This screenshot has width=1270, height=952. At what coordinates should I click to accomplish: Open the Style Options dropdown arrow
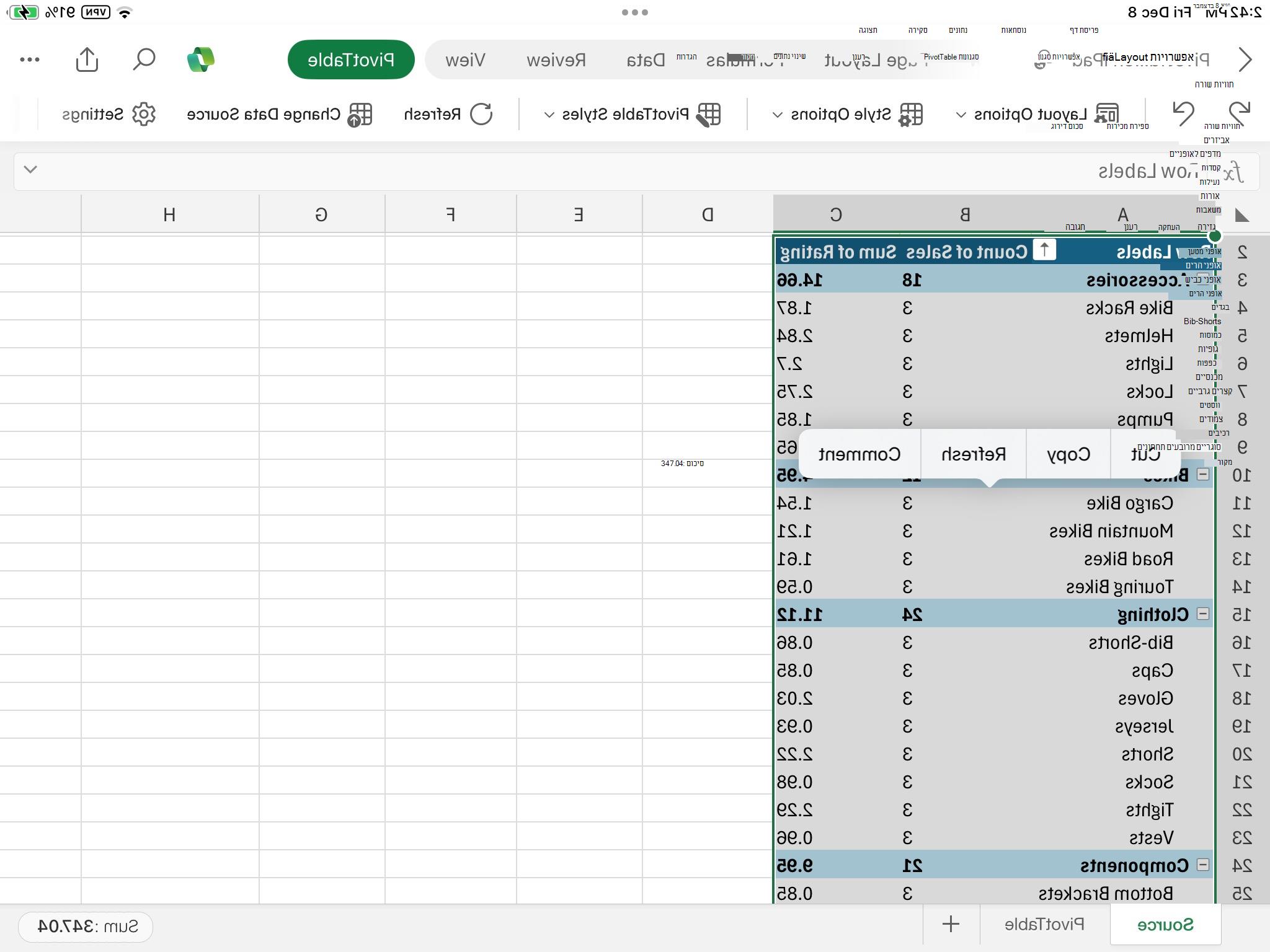[778, 115]
